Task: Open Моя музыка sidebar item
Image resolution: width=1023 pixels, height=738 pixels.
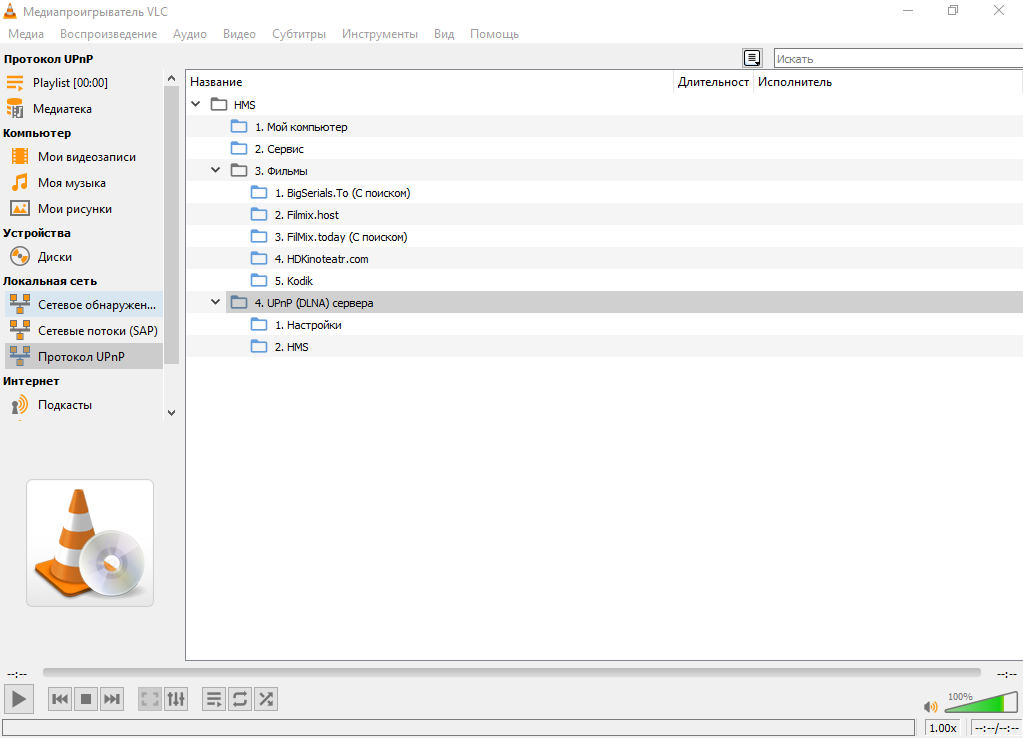Action: pyautogui.click(x=84, y=183)
